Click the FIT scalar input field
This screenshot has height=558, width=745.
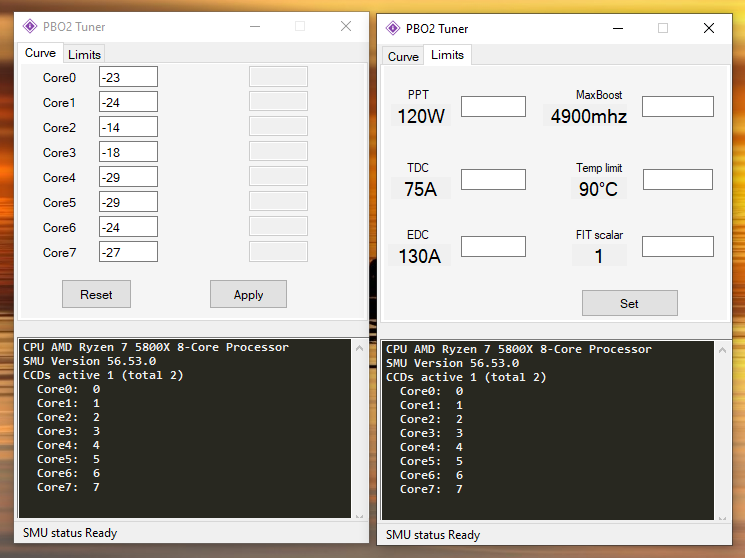678,247
